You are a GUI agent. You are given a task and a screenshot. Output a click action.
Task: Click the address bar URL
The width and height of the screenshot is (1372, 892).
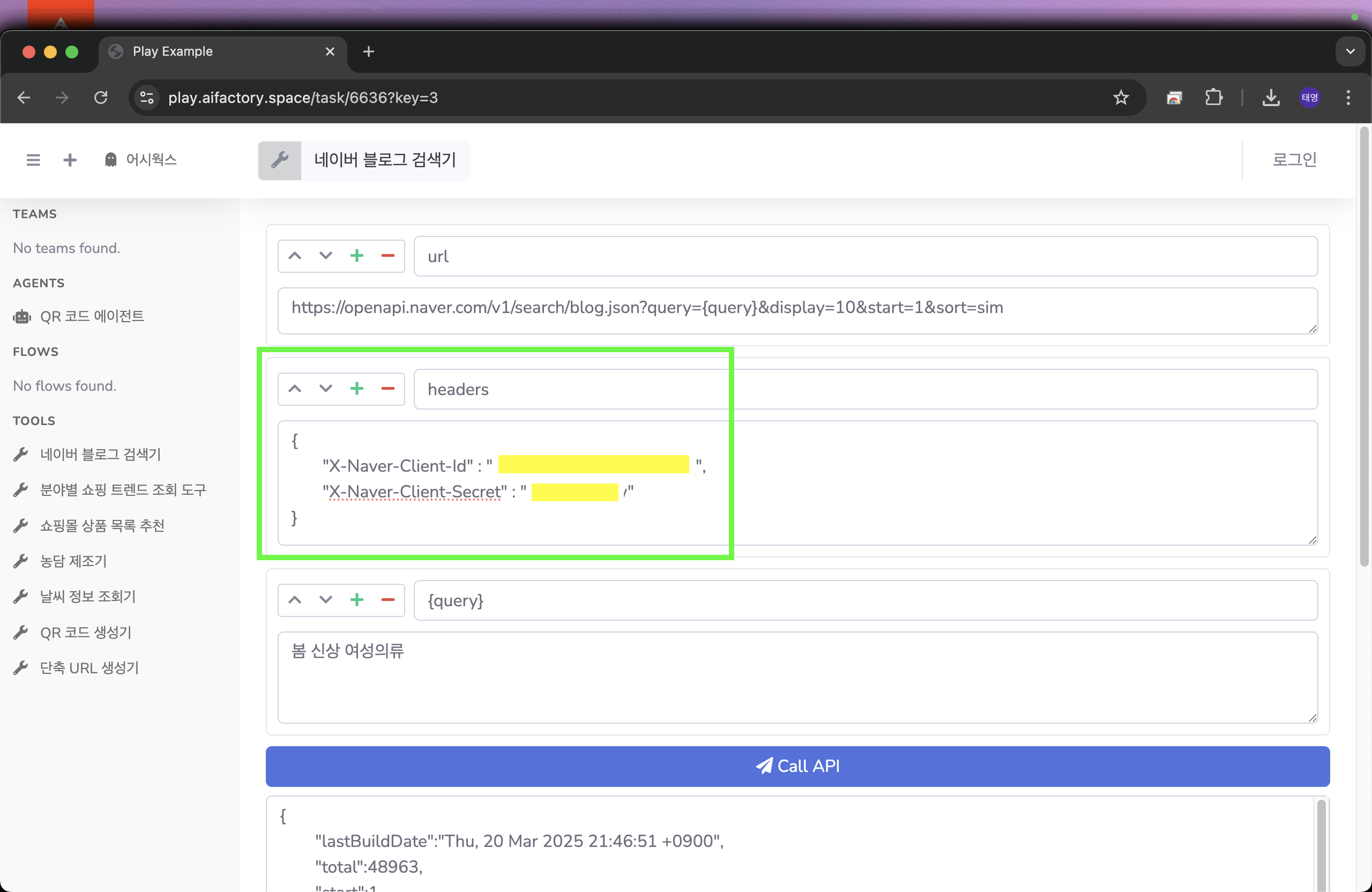click(303, 98)
